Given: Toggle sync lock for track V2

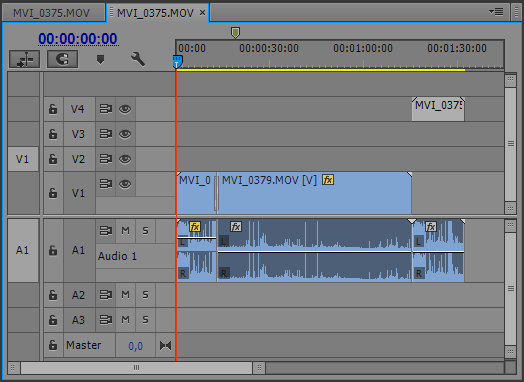Looking at the screenshot, I should [x=106, y=159].
